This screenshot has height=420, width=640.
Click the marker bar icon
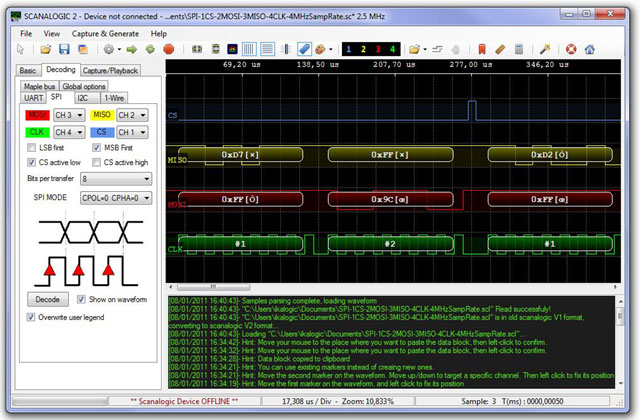(286, 49)
